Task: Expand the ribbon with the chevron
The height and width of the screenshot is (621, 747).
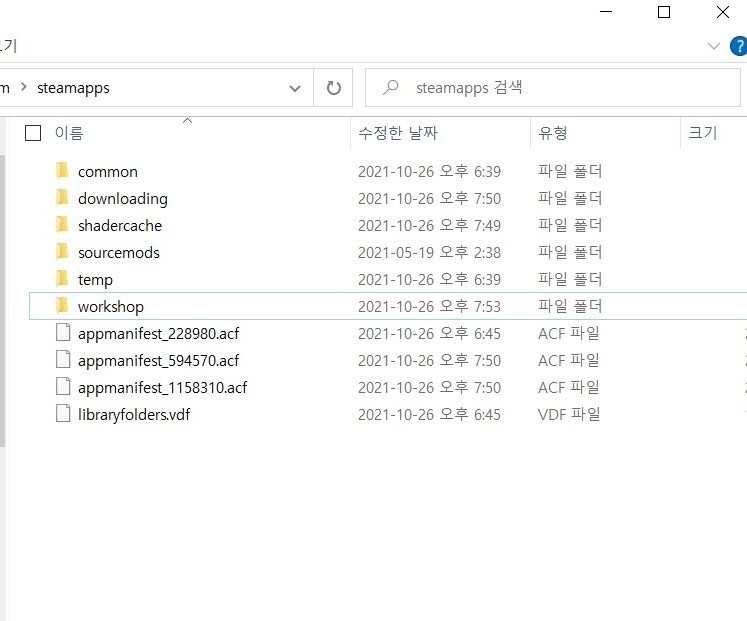Action: click(713, 46)
